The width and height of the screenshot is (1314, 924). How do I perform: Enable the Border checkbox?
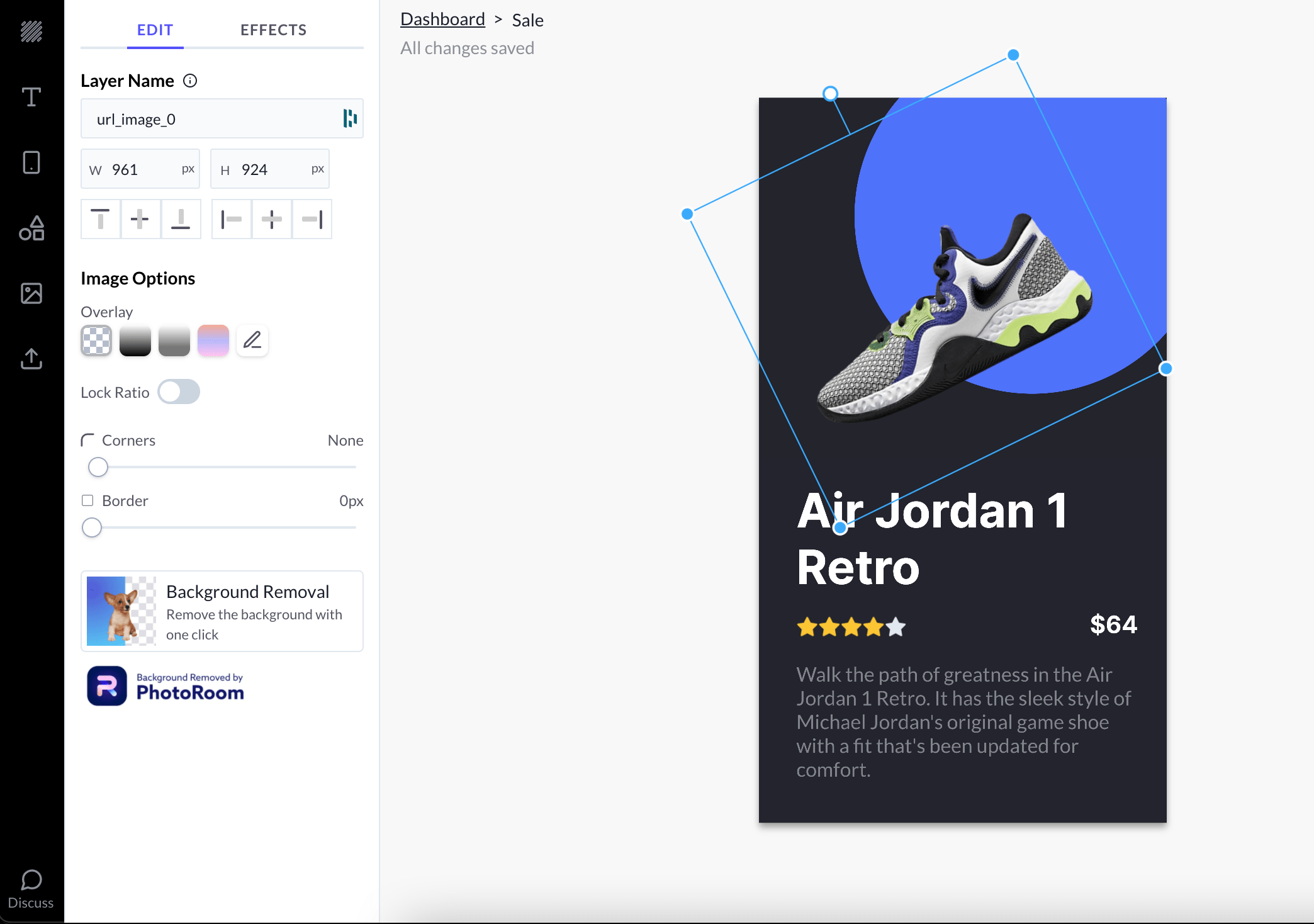(87, 500)
